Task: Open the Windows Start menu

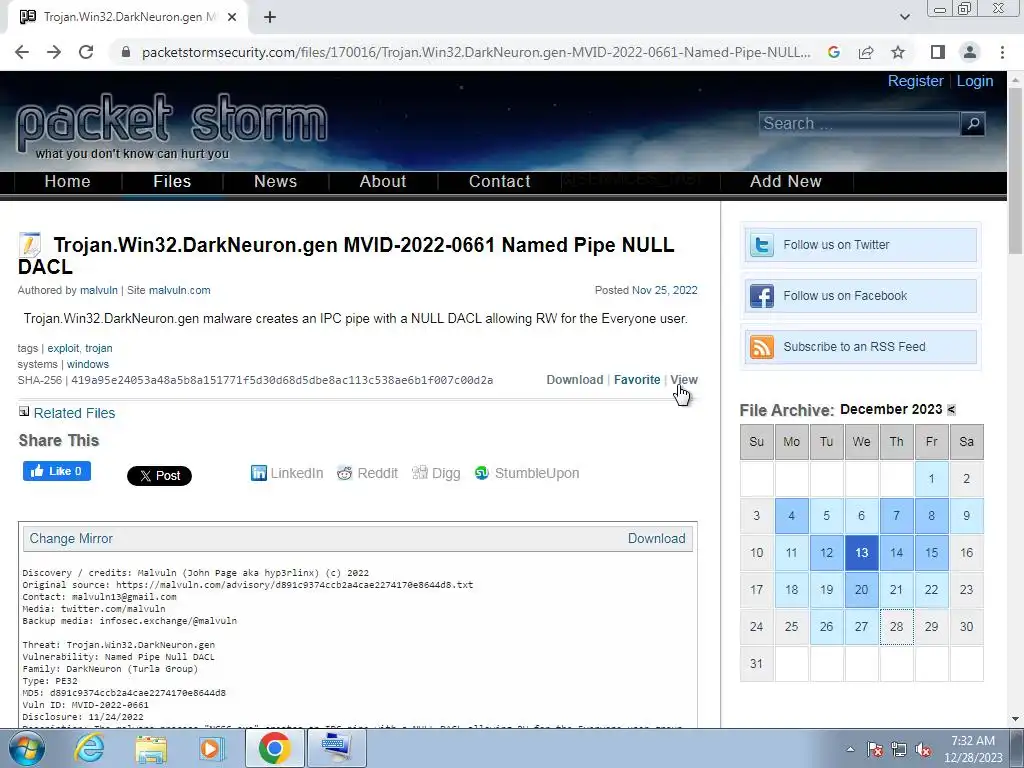Action: pos(26,748)
